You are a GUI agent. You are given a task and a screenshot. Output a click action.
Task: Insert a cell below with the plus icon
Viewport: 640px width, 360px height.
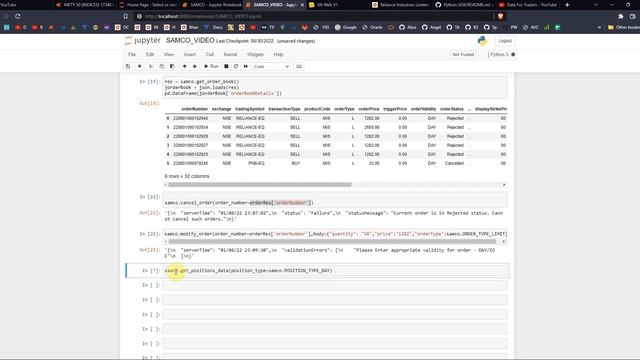point(140,67)
